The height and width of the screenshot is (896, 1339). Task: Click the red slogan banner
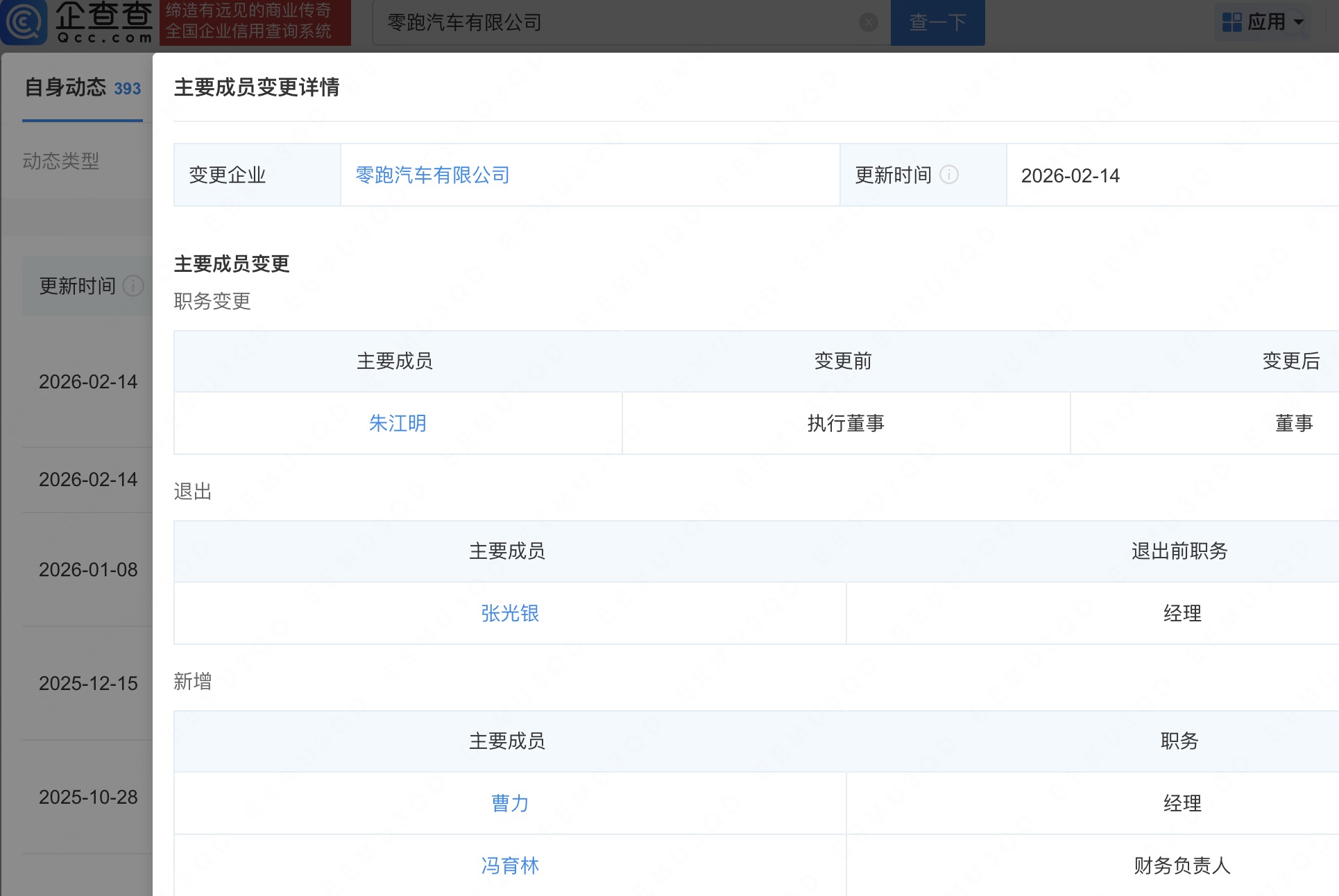255,21
